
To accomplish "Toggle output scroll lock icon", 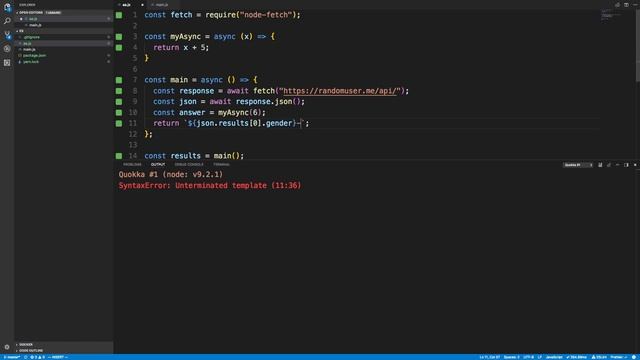I will (x=609, y=165).
